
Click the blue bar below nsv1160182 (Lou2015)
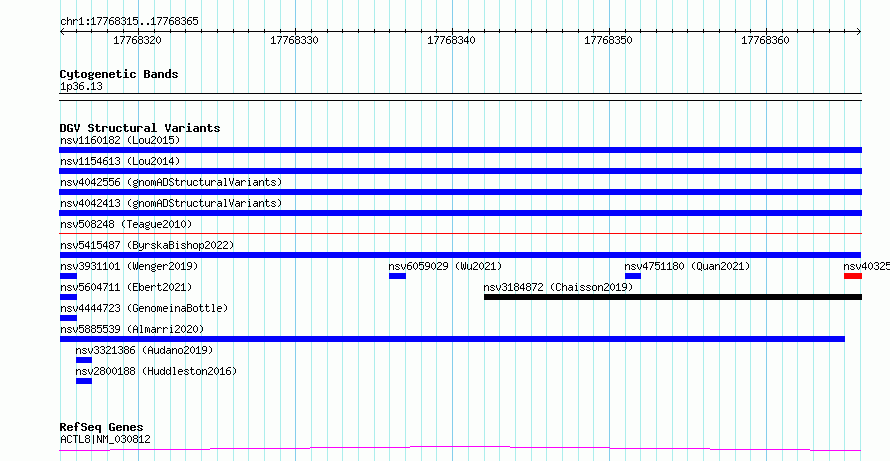click(x=460, y=150)
